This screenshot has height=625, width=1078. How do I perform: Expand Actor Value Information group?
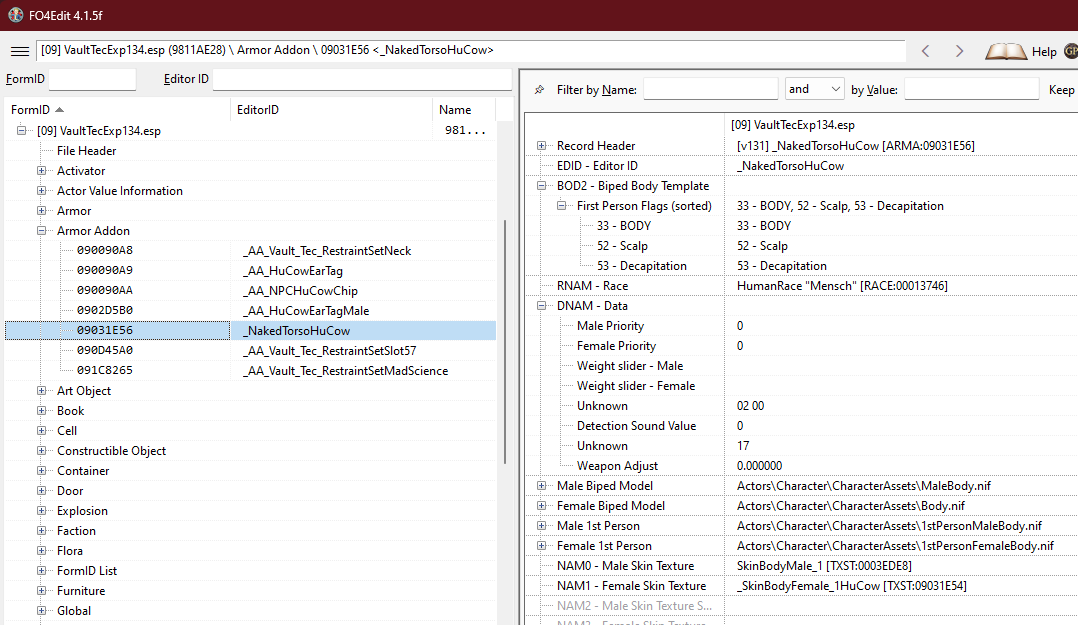pyautogui.click(x=42, y=190)
